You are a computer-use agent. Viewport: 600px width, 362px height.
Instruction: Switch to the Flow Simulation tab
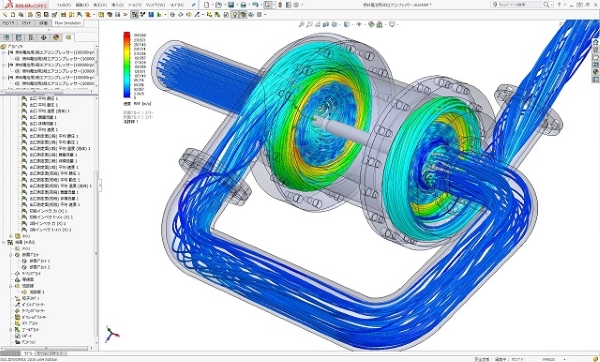[x=68, y=23]
